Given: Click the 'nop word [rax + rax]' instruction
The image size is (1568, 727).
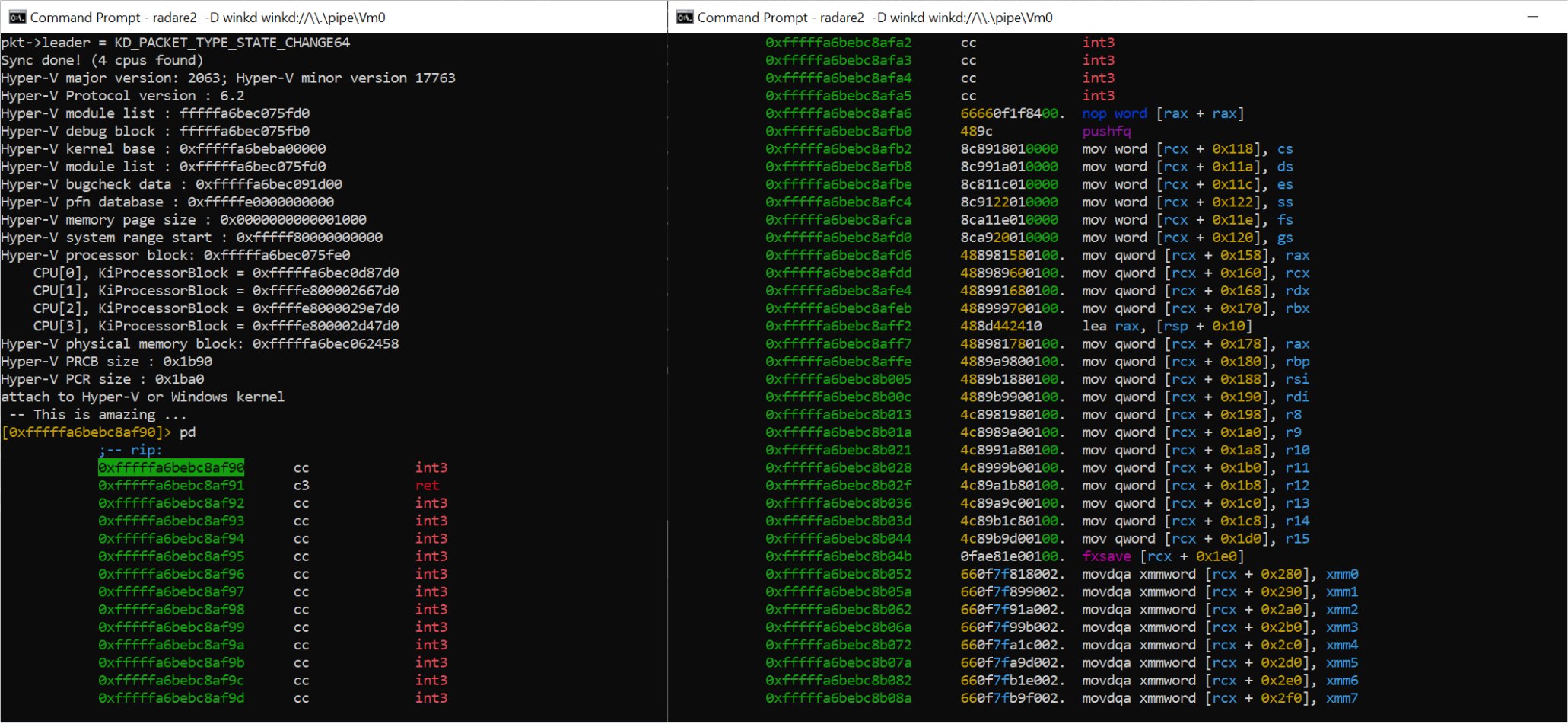Looking at the screenshot, I should (x=1163, y=113).
